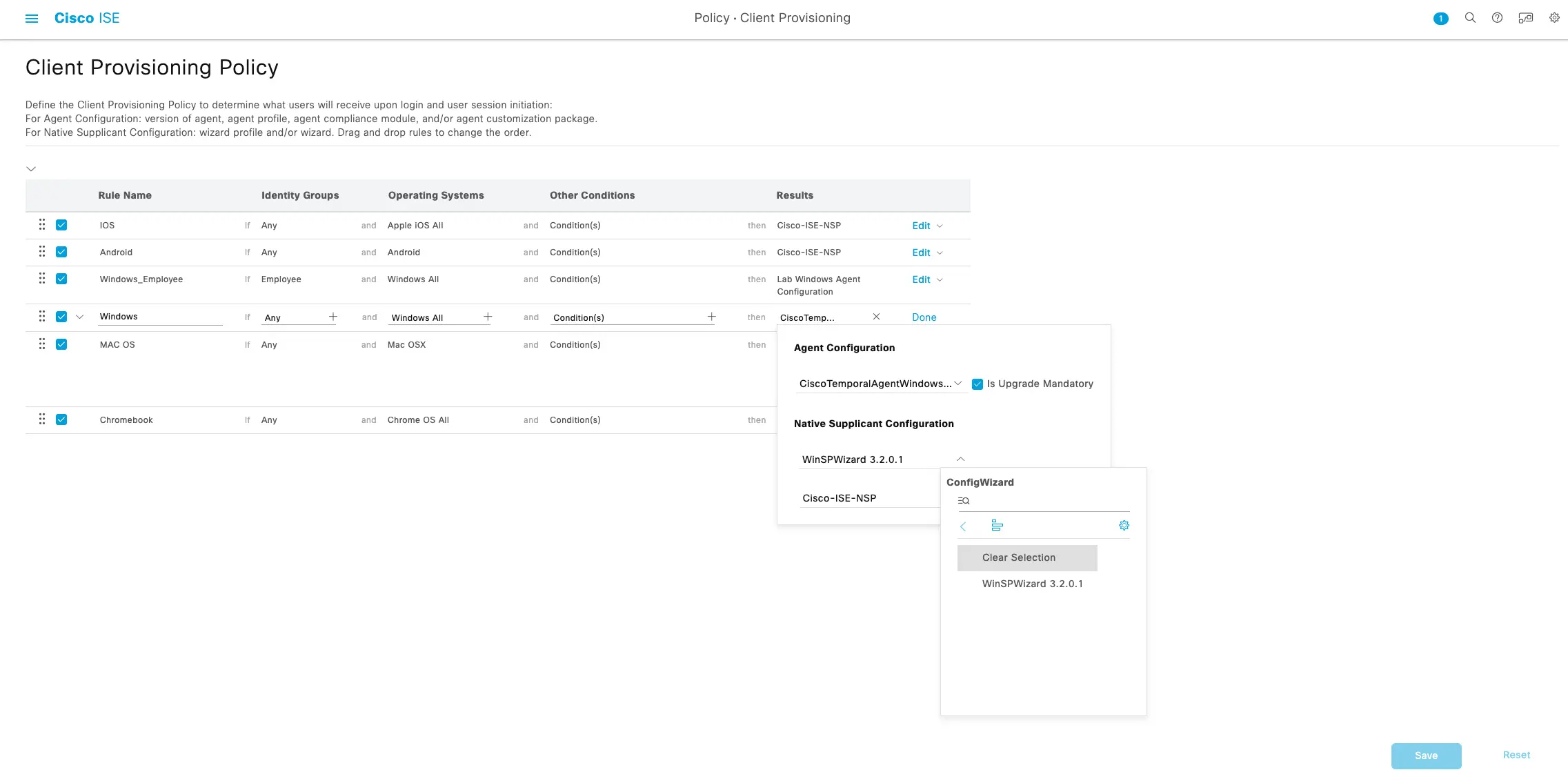
Task: Open the hamburger navigation menu
Action: click(x=32, y=19)
